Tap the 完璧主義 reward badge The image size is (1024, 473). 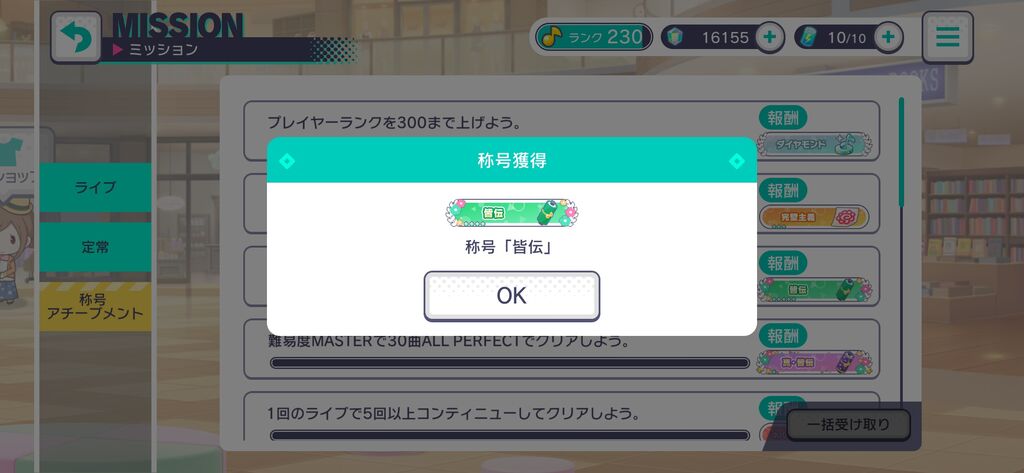pos(814,217)
